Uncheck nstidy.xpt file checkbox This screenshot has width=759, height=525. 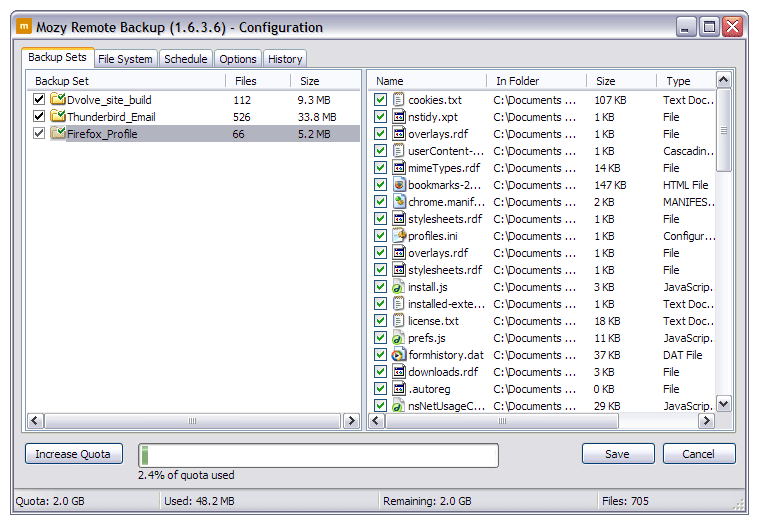click(380, 117)
